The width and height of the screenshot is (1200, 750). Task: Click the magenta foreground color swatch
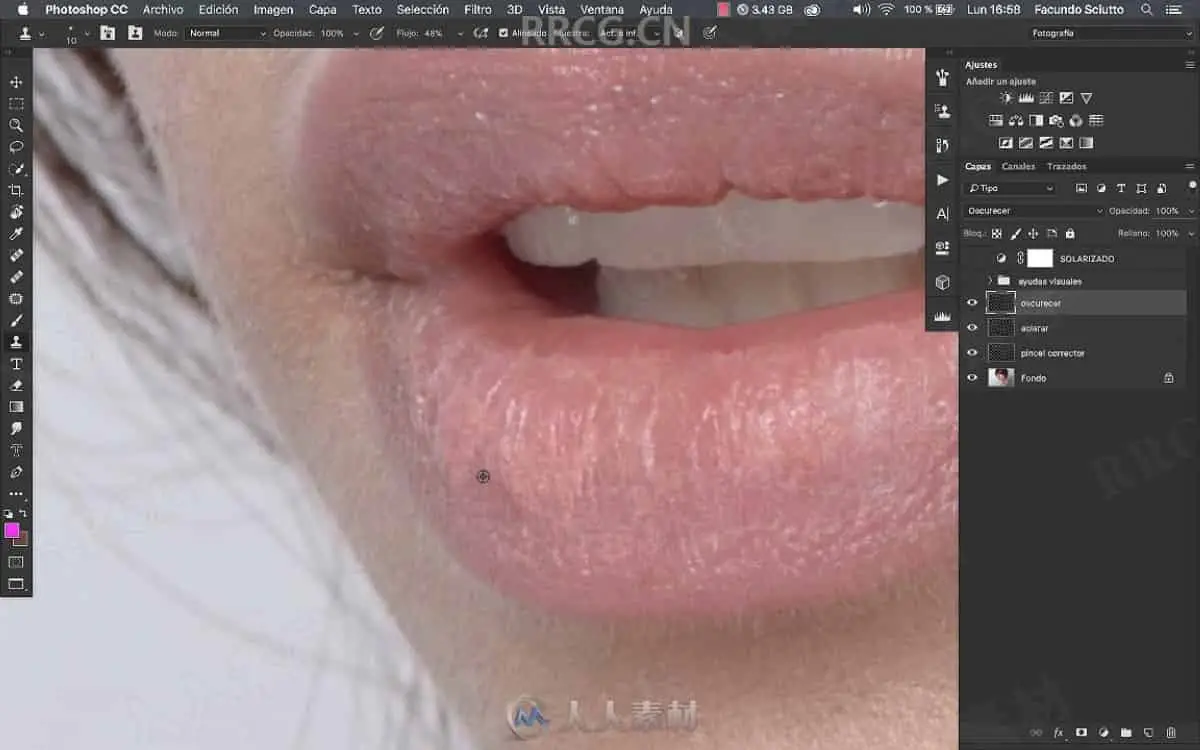click(x=12, y=530)
